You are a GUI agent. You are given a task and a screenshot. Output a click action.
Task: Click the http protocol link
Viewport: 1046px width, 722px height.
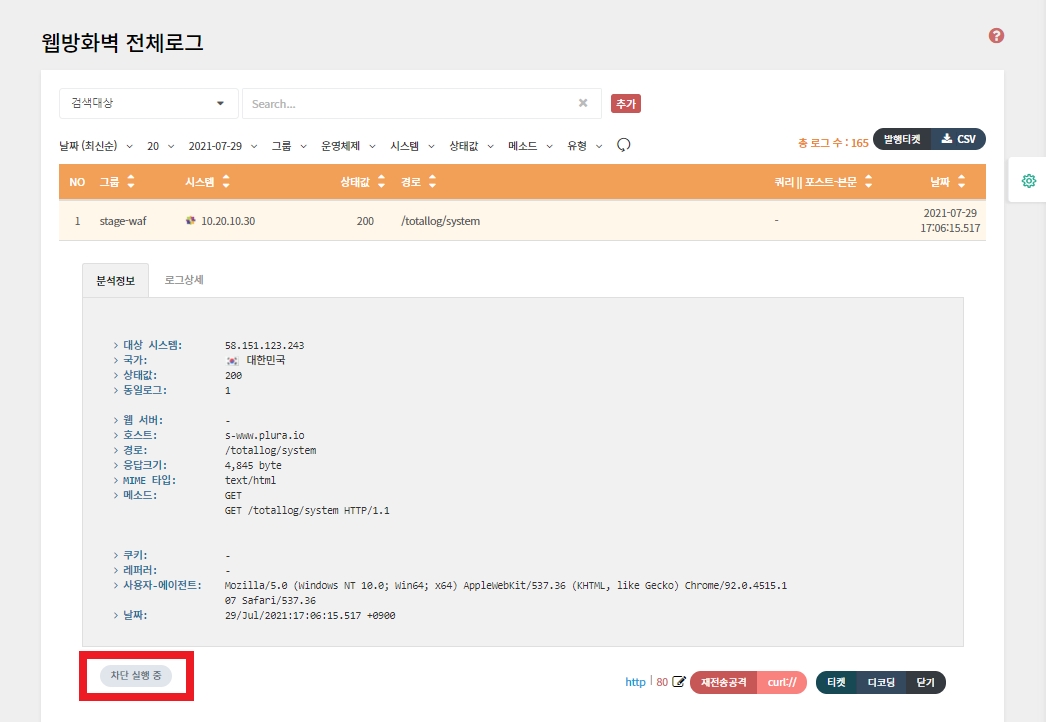pos(635,682)
